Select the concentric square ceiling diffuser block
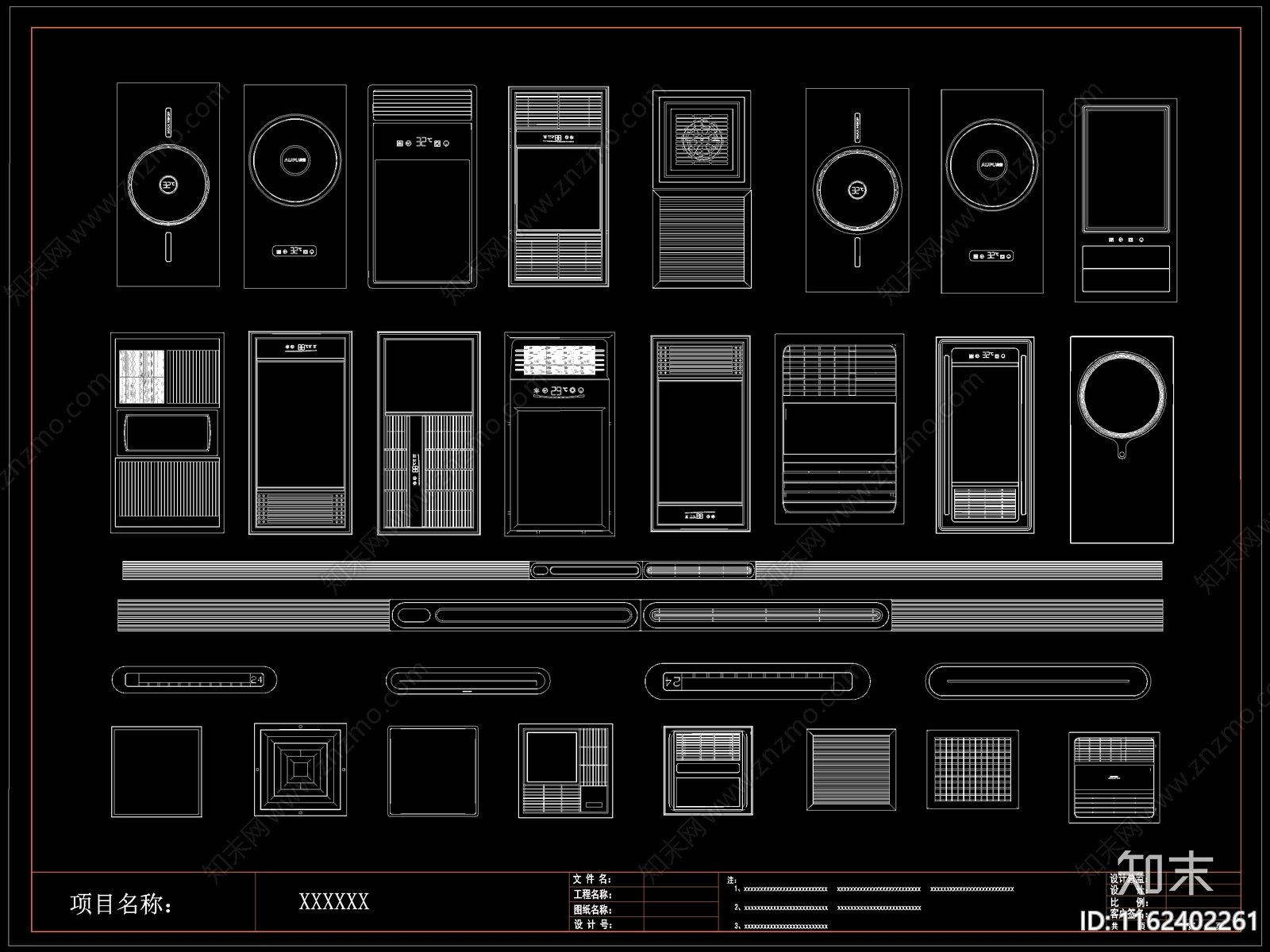This screenshot has width=1270, height=952. (x=300, y=769)
